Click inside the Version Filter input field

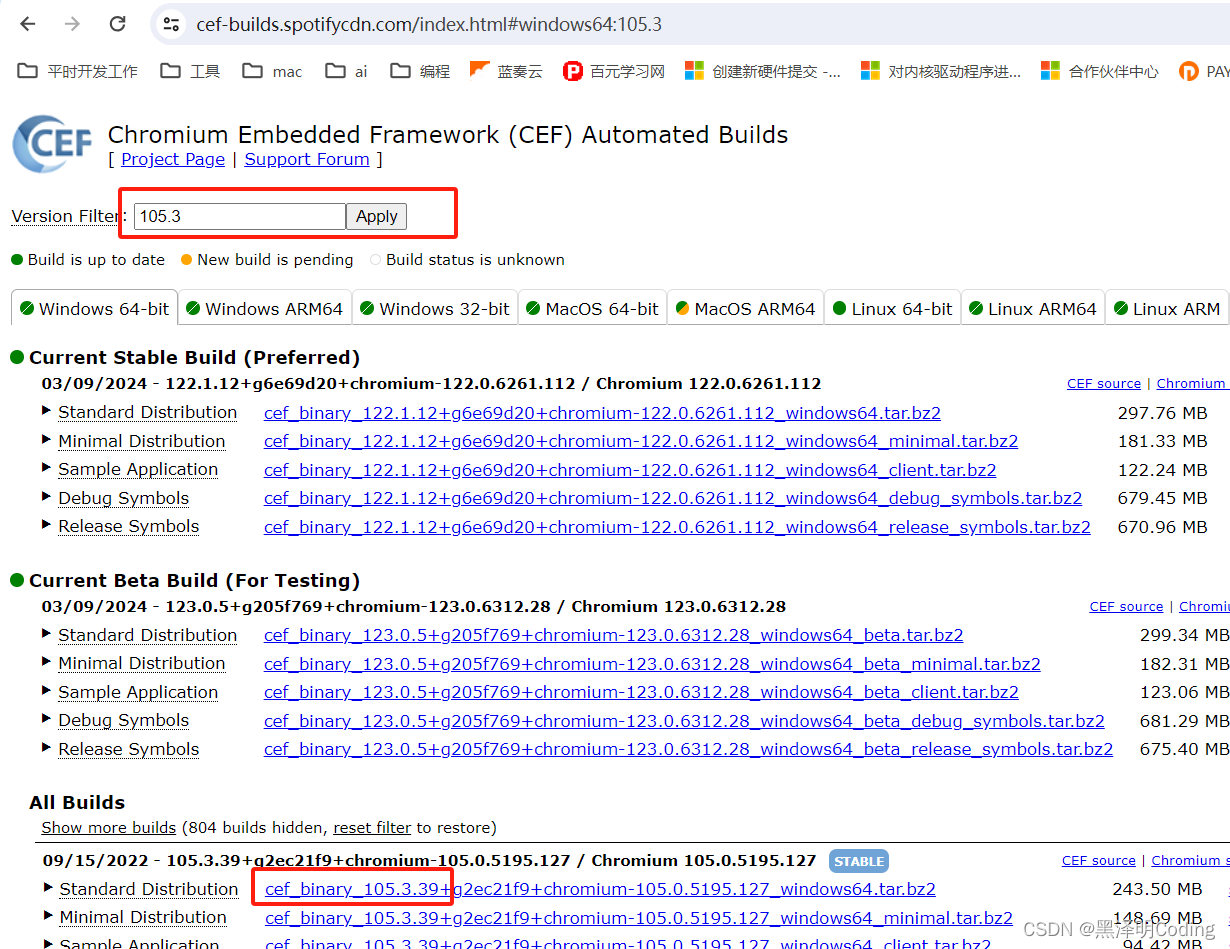[238, 216]
